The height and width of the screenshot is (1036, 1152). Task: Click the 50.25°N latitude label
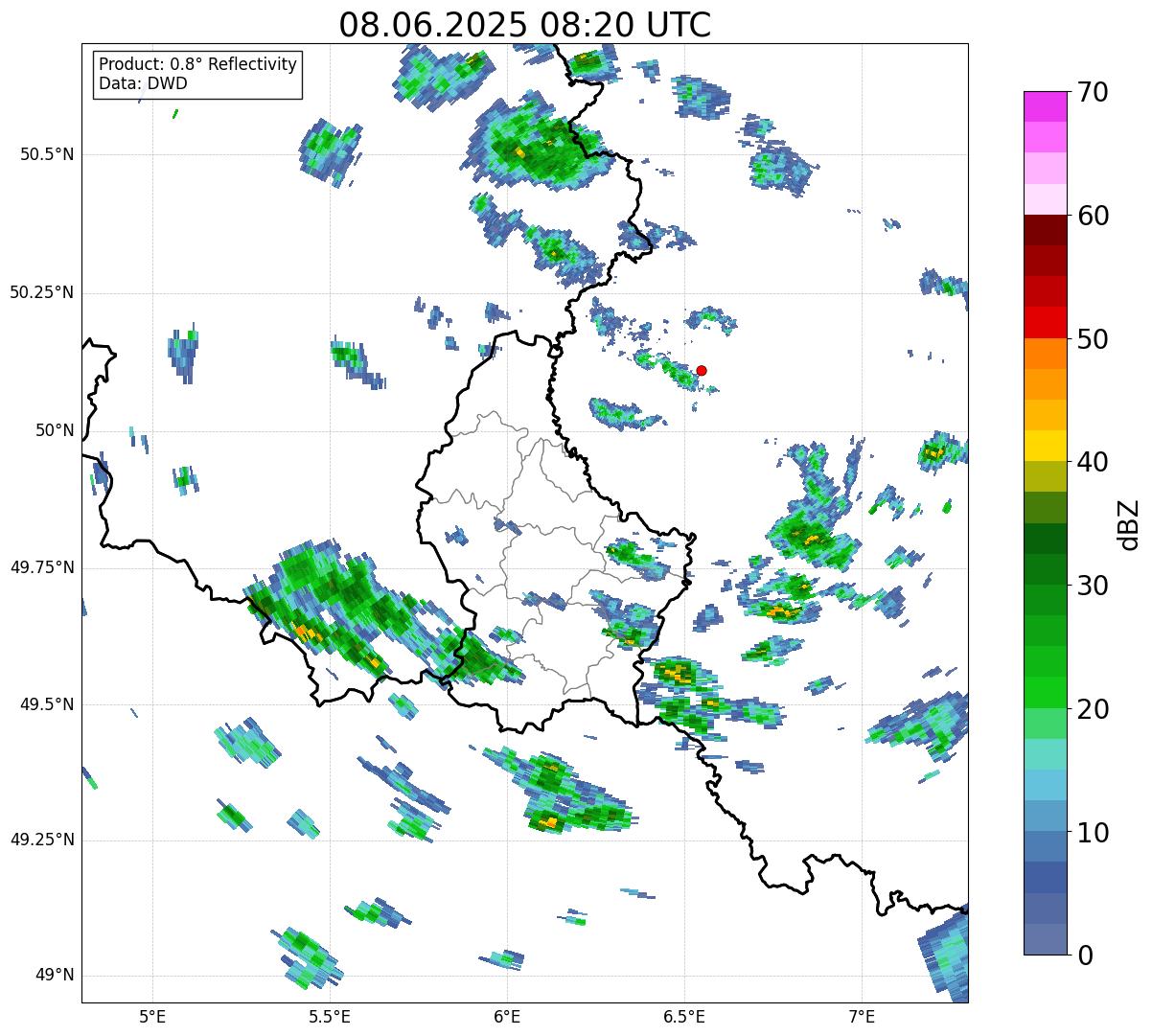pos(42,292)
